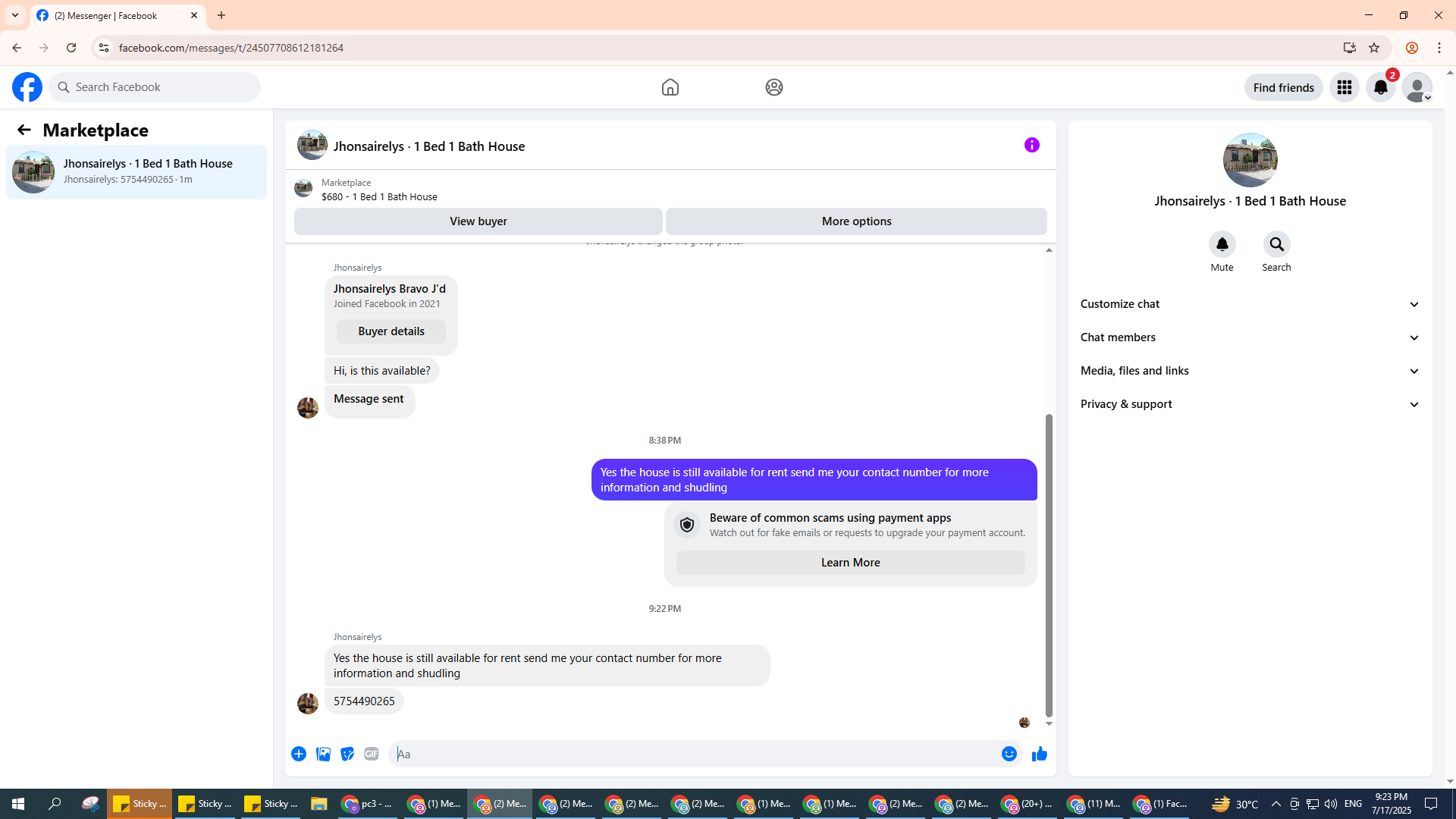This screenshot has width=1456, height=819.
Task: Click the back arrow beside Marketplace
Action: tap(24, 130)
